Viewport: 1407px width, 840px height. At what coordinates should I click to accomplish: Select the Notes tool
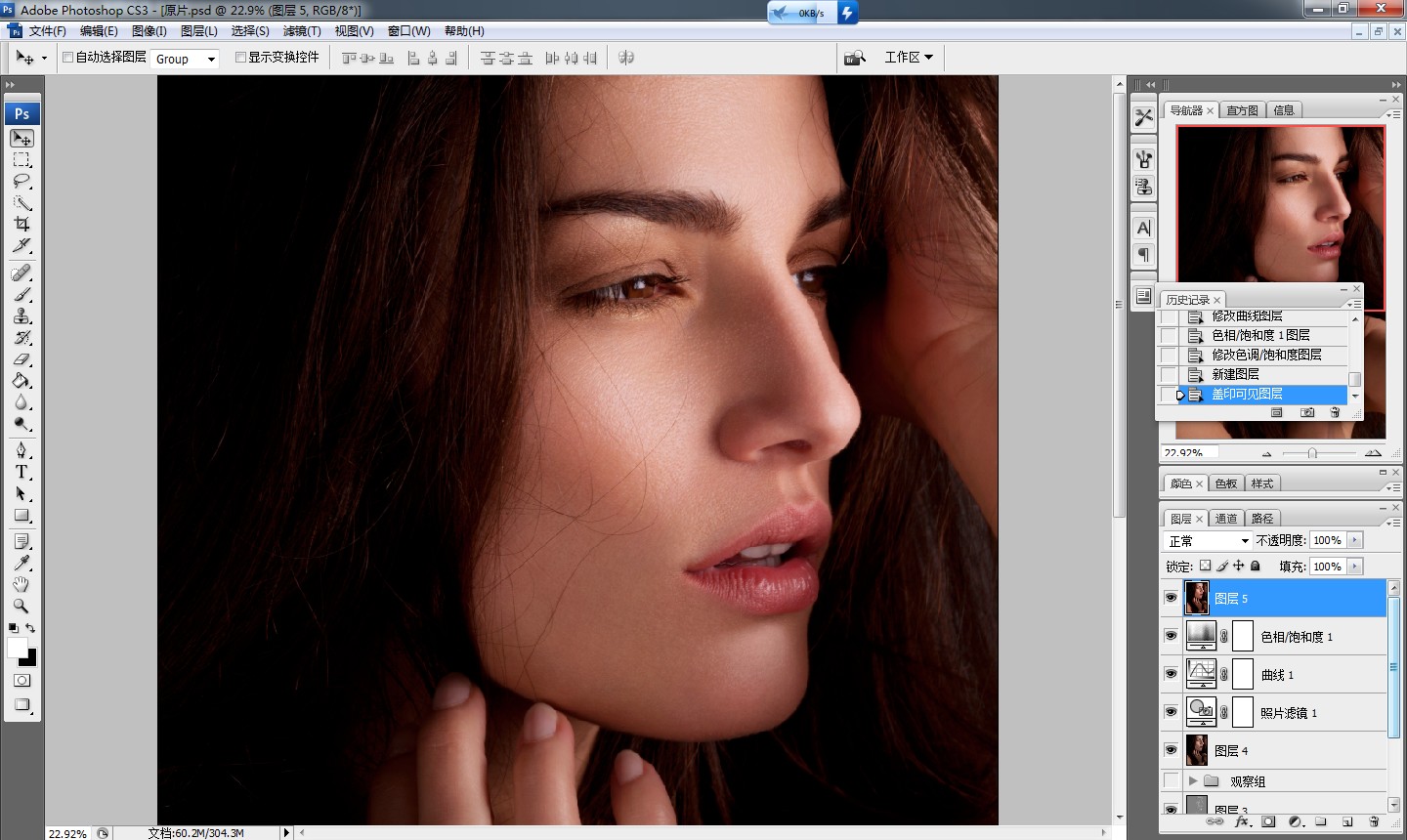click(x=21, y=542)
